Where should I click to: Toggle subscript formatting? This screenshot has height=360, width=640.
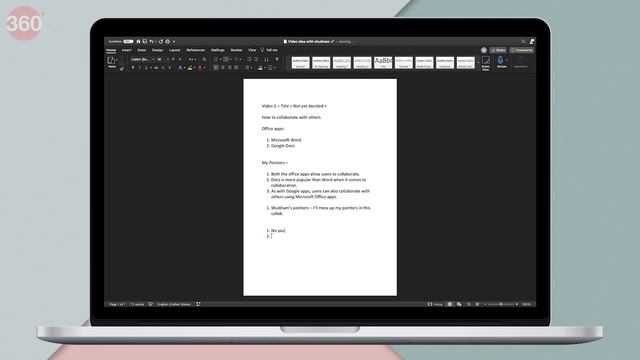(163, 68)
